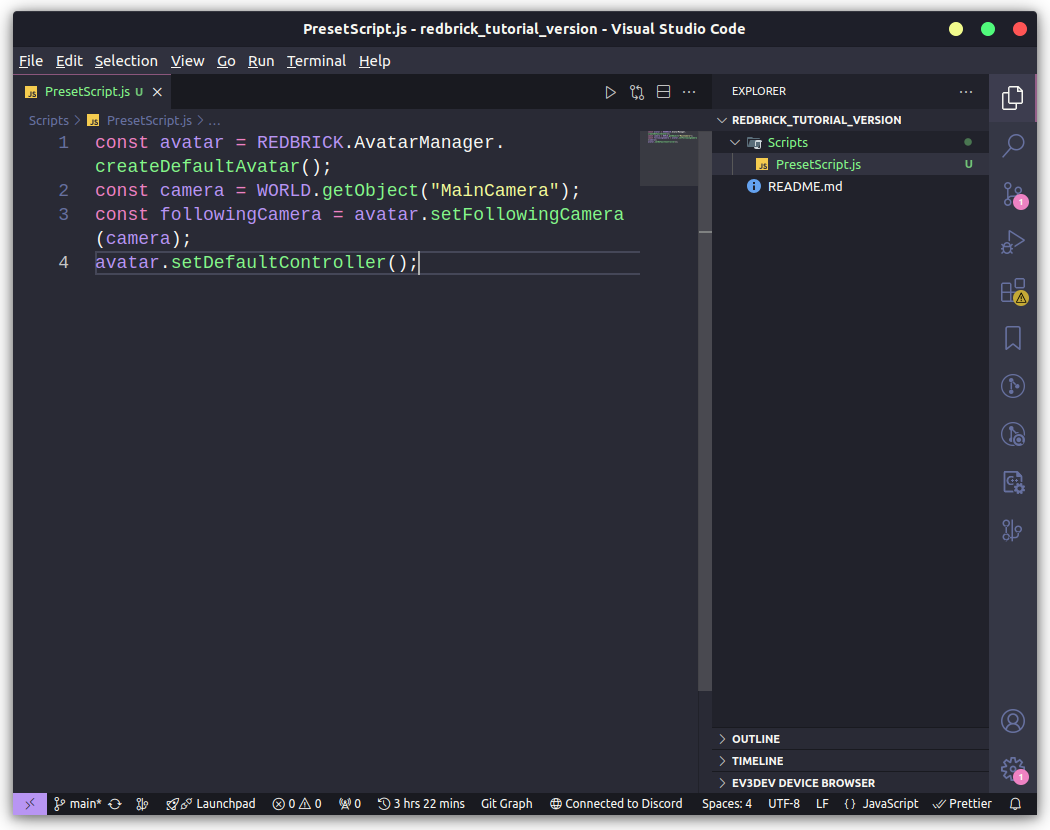Collapse the REDBRICK_TUTORIAL_VERSION folder section

[x=850, y=120]
